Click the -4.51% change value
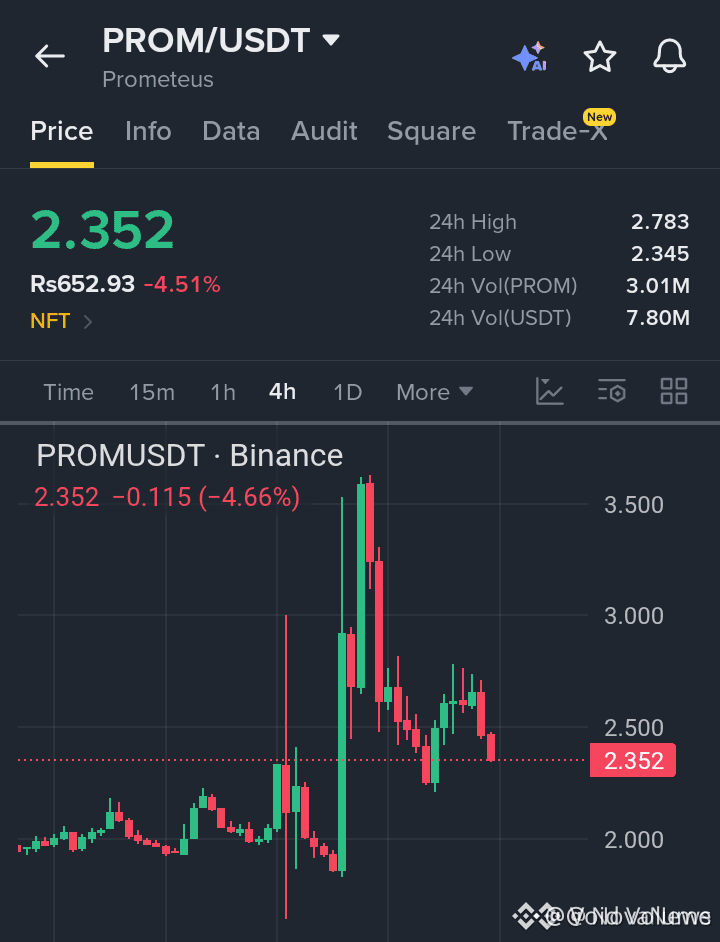Viewport: 720px width, 942px height. [x=182, y=285]
